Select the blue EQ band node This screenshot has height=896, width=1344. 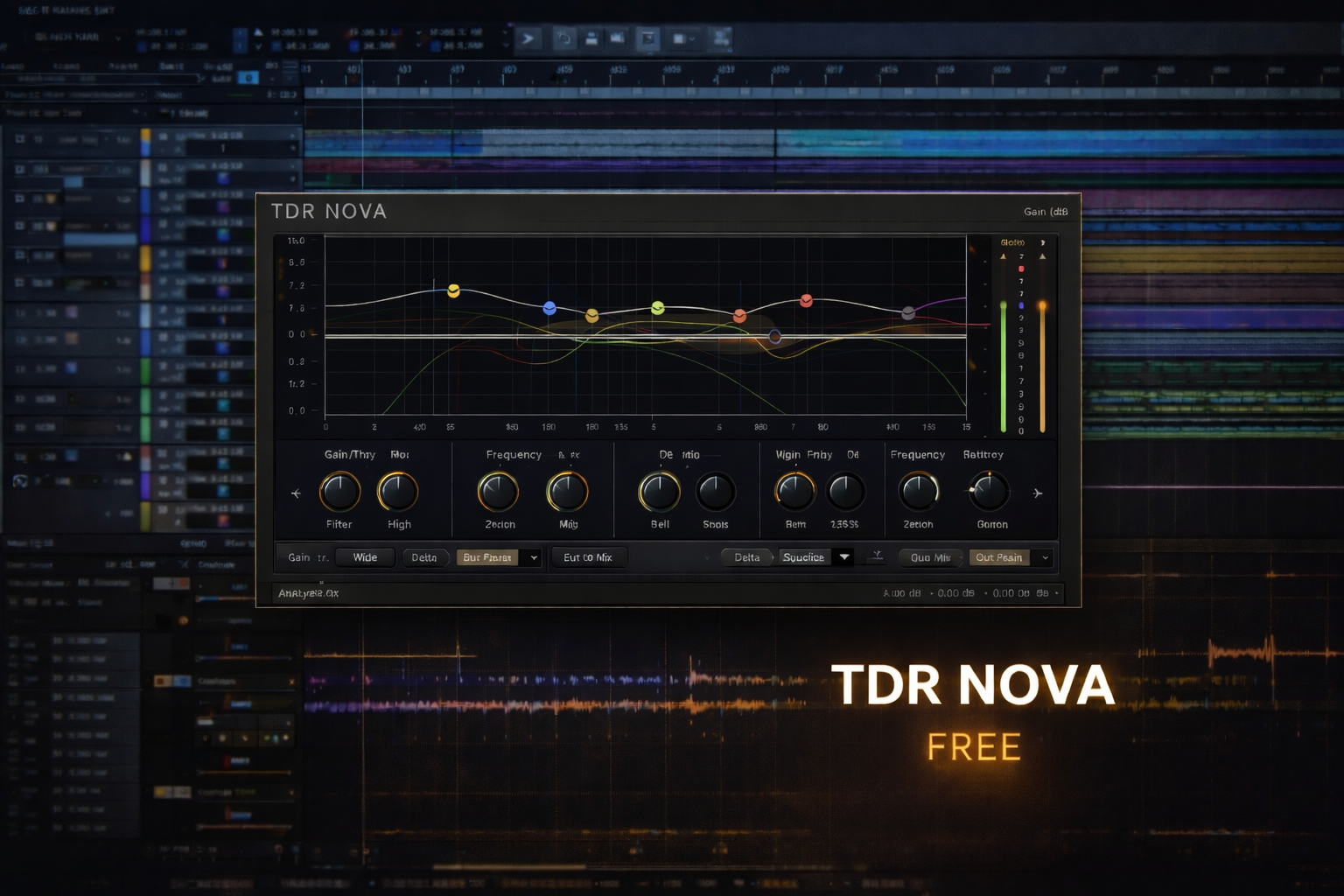[x=549, y=308]
